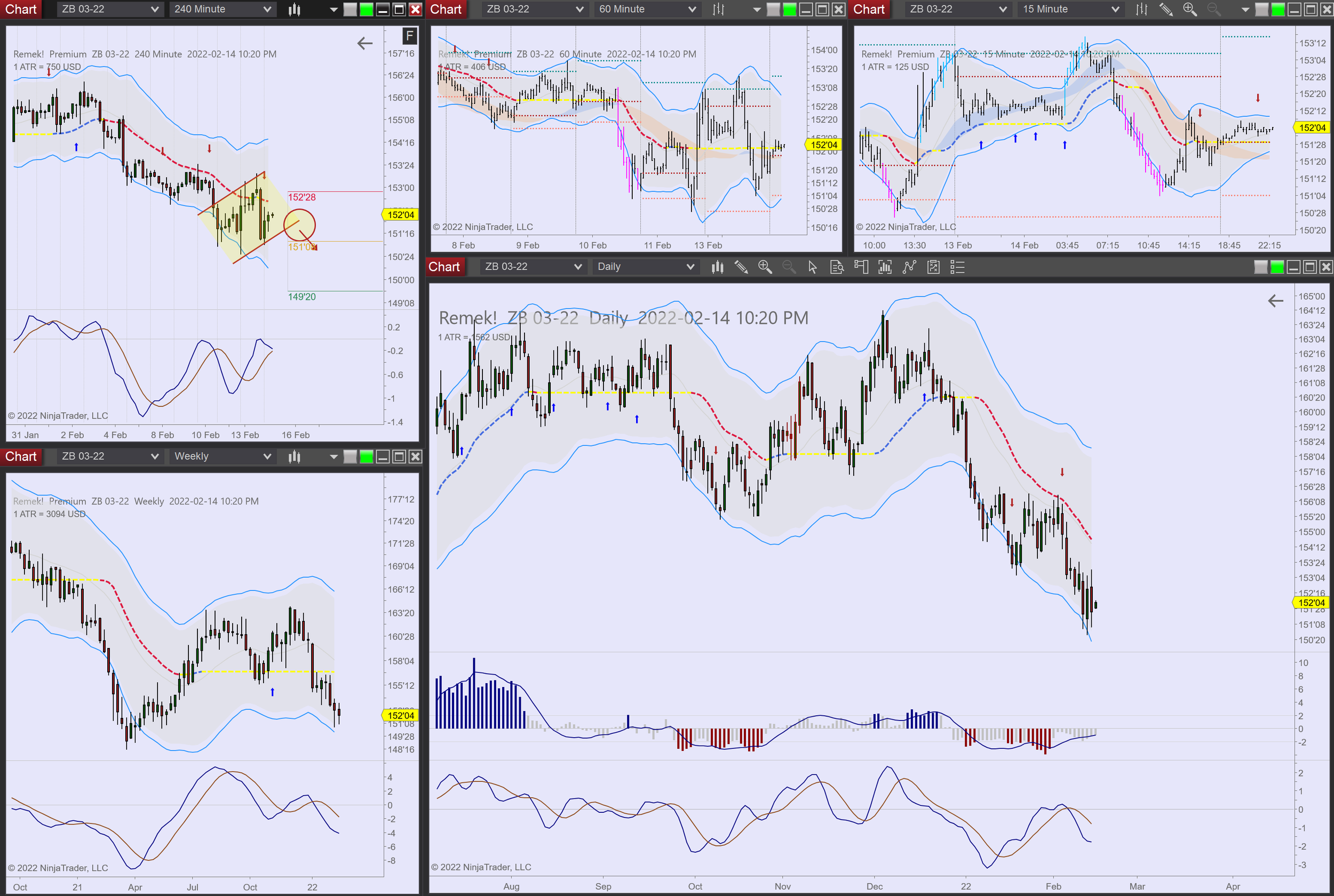Open the Properties list icon in the Daily chart

tap(957, 267)
